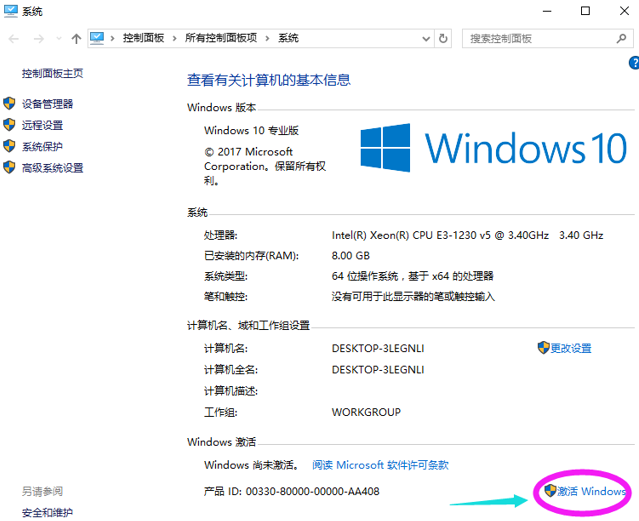The width and height of the screenshot is (639, 521).
Task: Open address bar history dropdown arrow
Action: click(424, 38)
